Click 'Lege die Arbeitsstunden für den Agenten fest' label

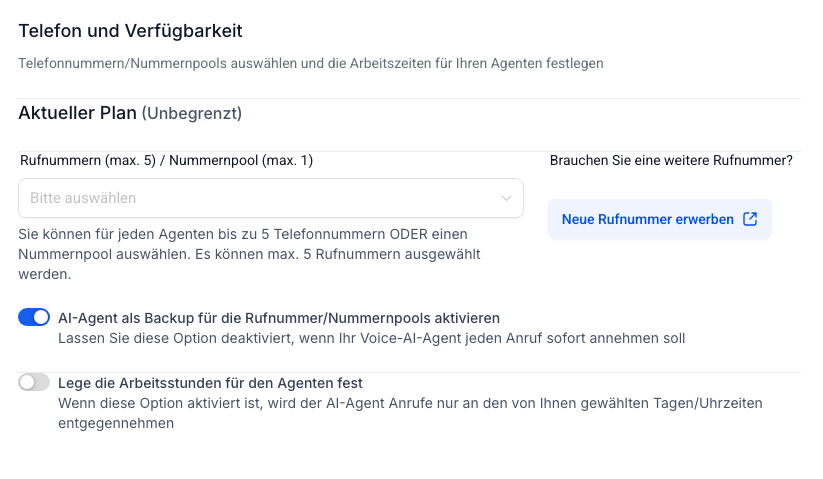click(x=210, y=383)
